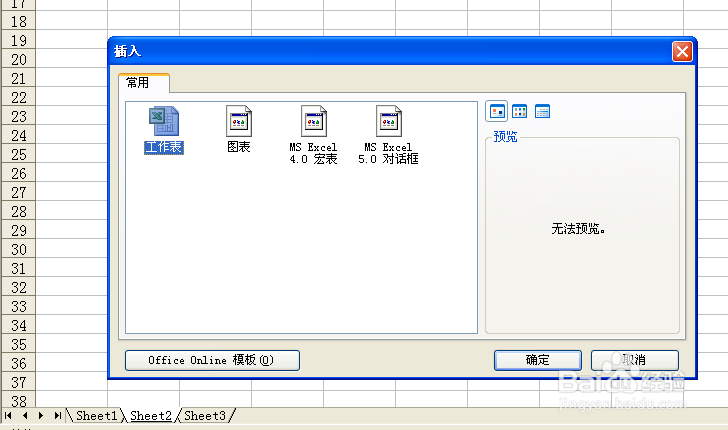This screenshot has height=430, width=728.
Task: Switch to large icons view
Action: point(496,111)
